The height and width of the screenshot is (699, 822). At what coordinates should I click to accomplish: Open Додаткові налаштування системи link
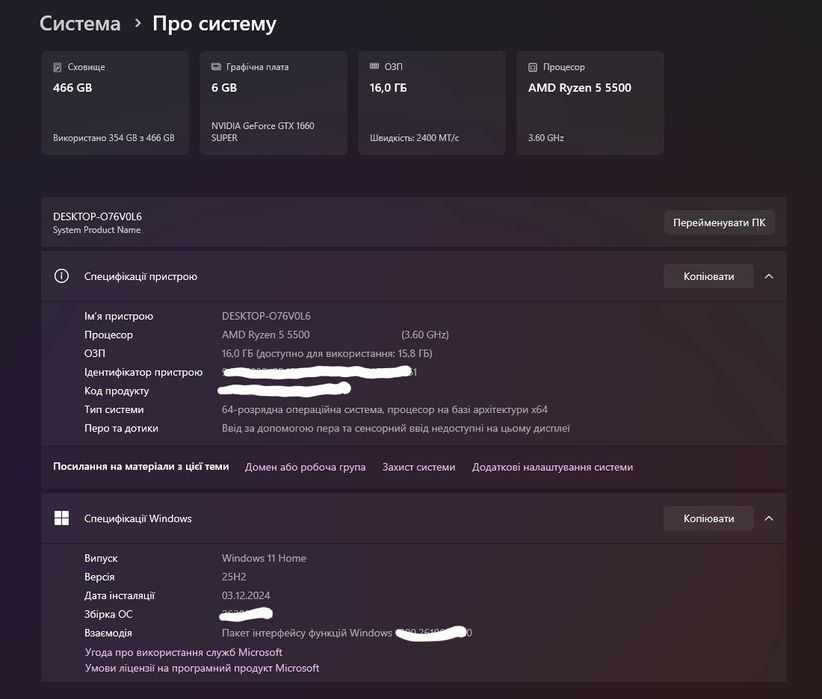coord(552,467)
